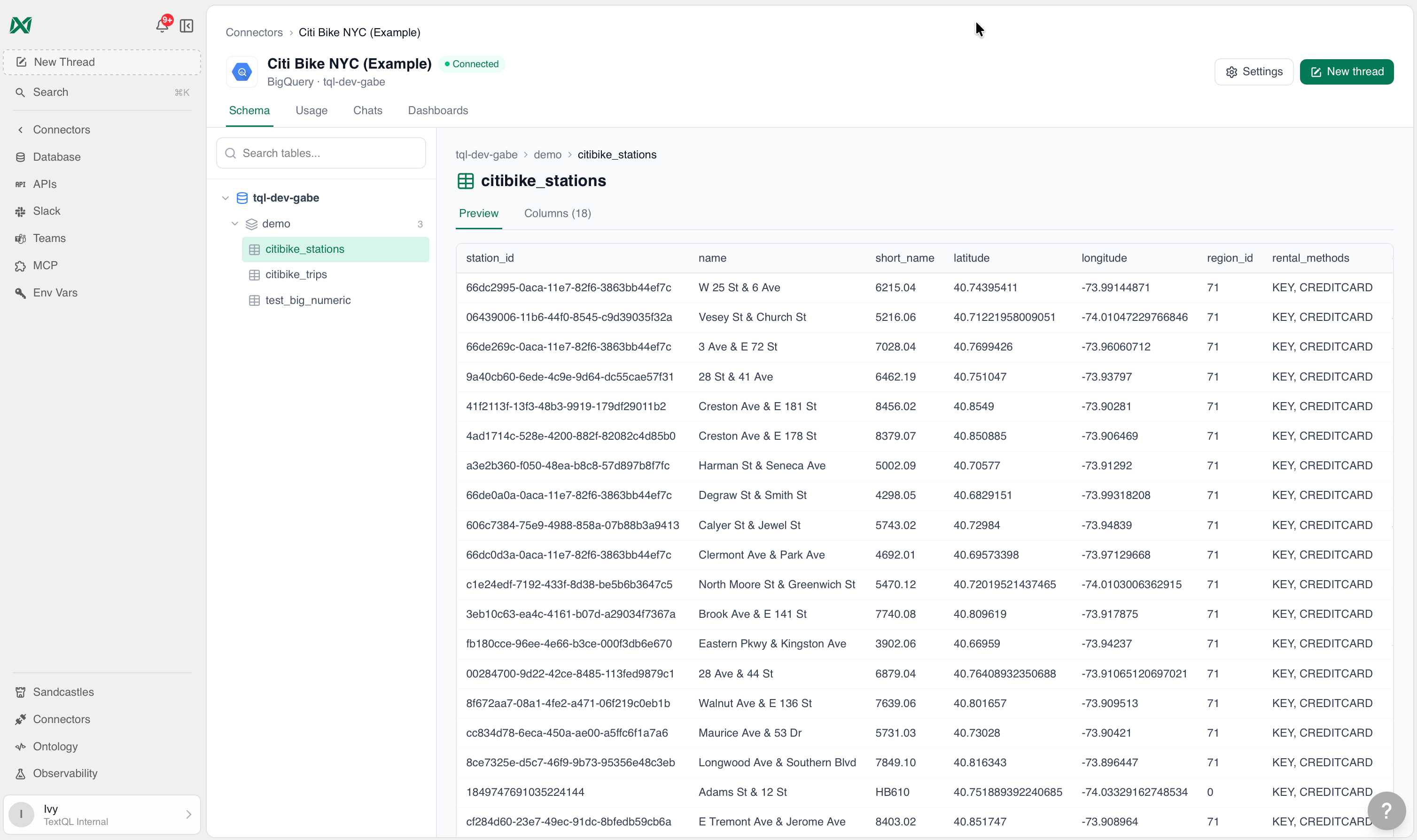Click the green New thread button
Screen dimensions: 1417x840
[1347, 72]
